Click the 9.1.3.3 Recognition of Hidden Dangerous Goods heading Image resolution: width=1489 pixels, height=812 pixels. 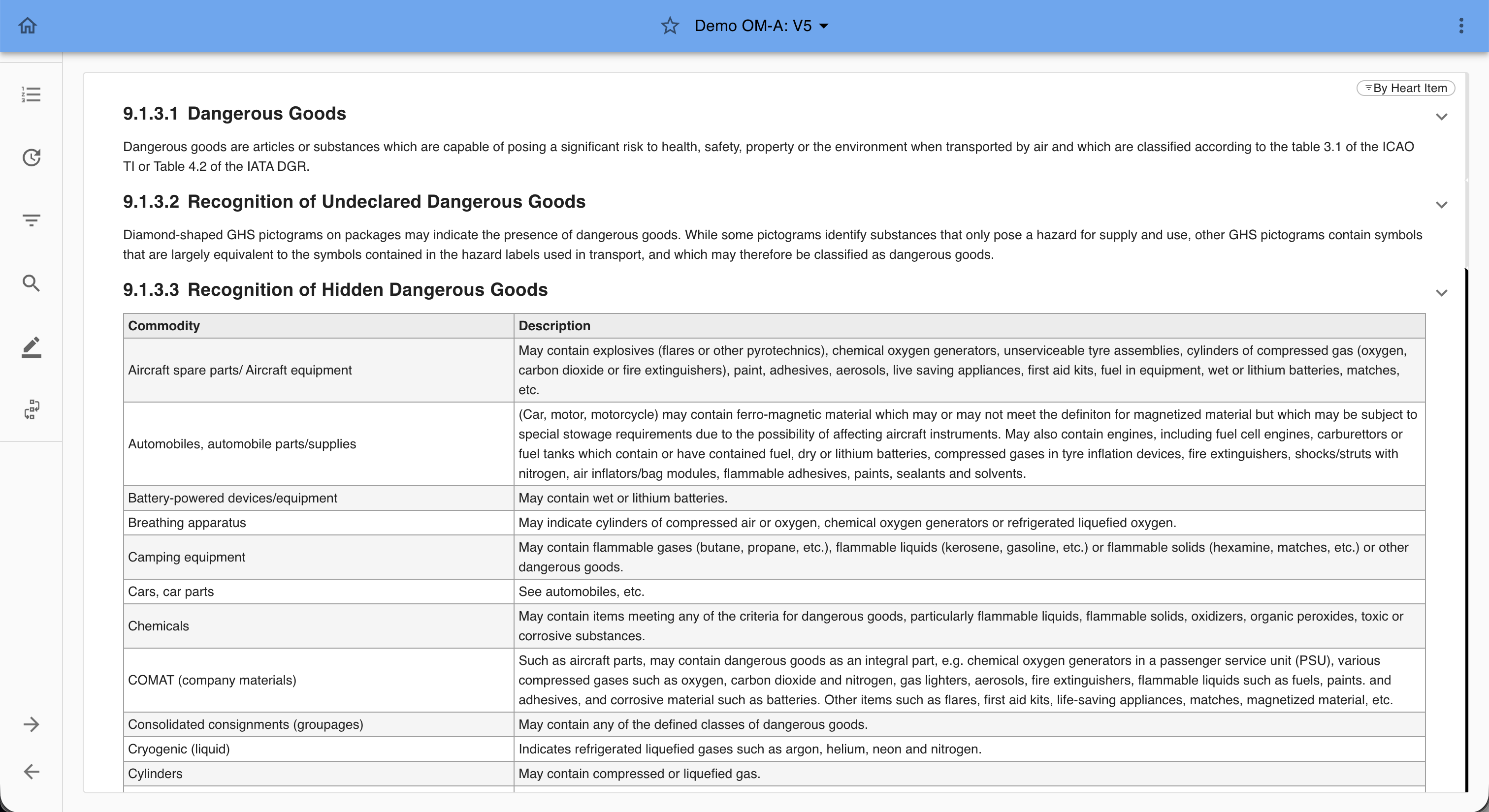coord(335,290)
